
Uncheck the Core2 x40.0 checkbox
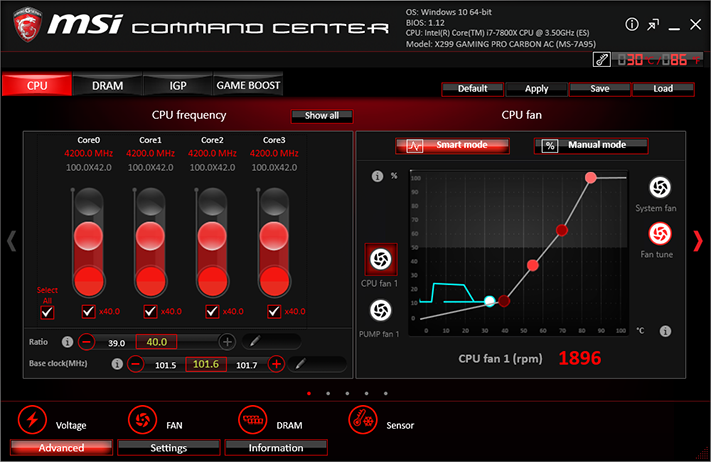tap(212, 311)
